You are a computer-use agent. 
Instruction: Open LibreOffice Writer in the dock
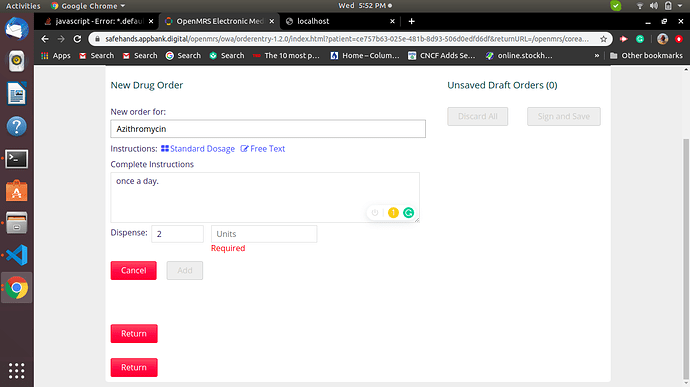(x=17, y=93)
